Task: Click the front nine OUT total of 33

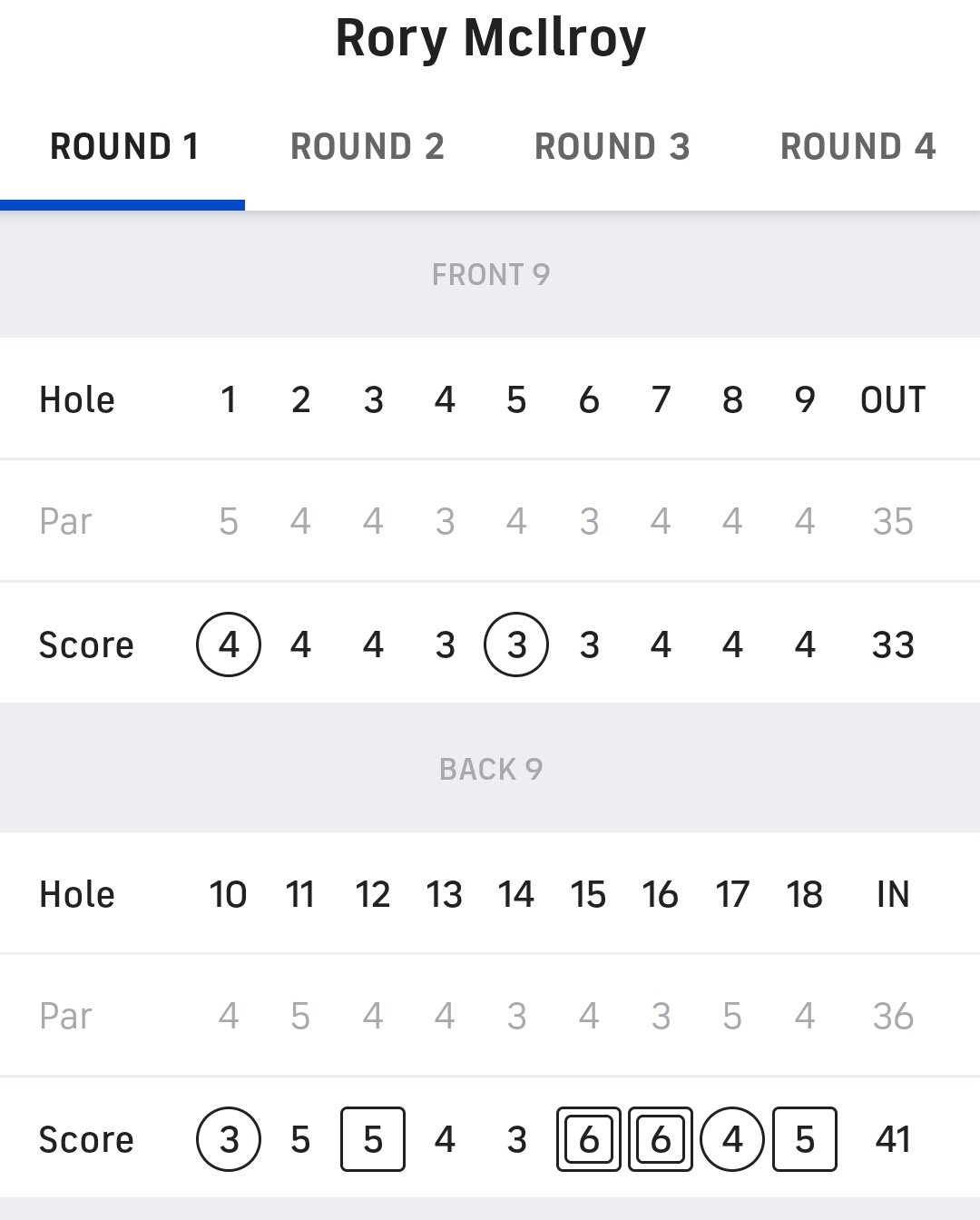Action: tap(893, 644)
